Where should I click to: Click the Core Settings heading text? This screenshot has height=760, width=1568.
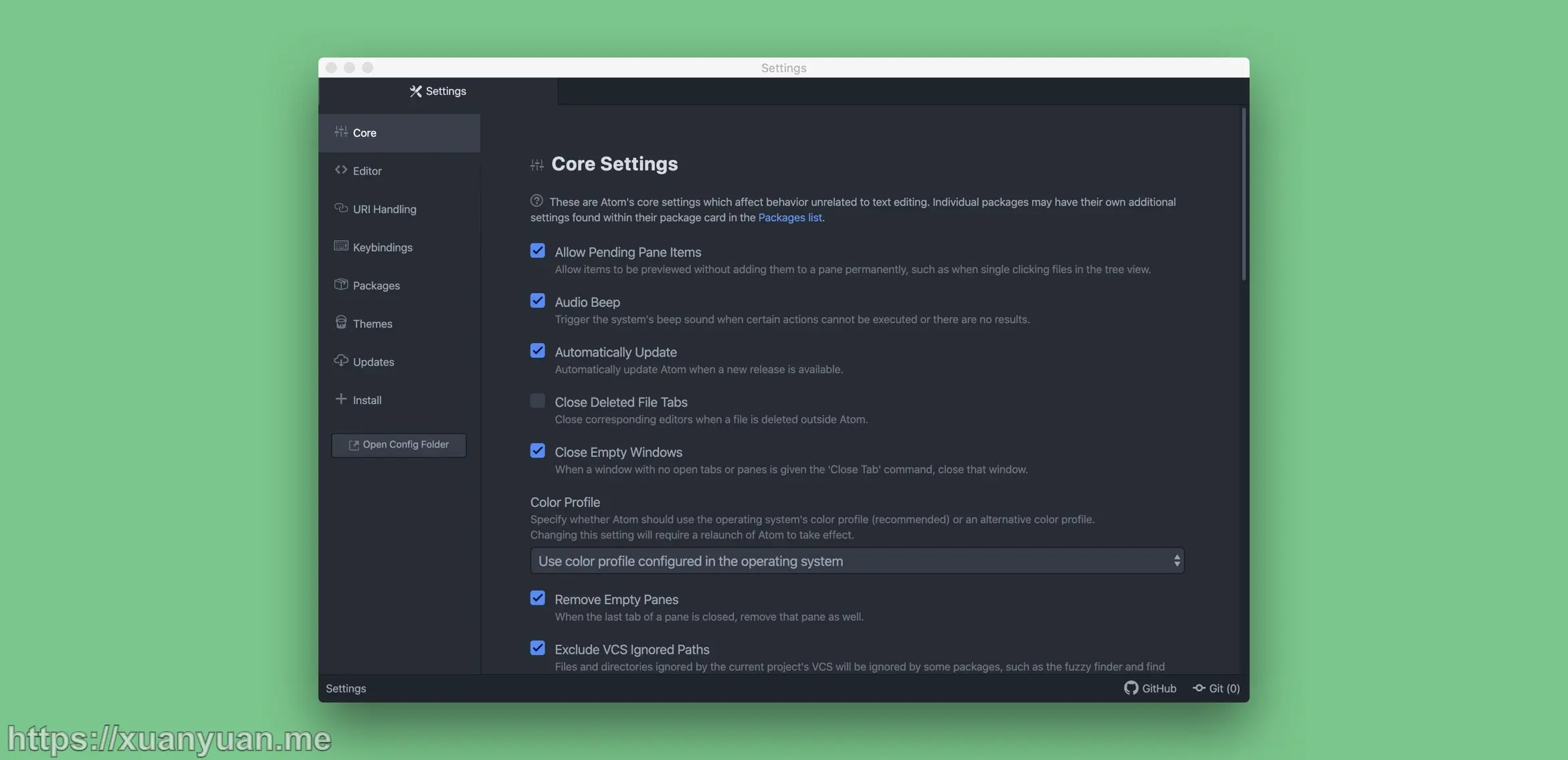pos(615,164)
